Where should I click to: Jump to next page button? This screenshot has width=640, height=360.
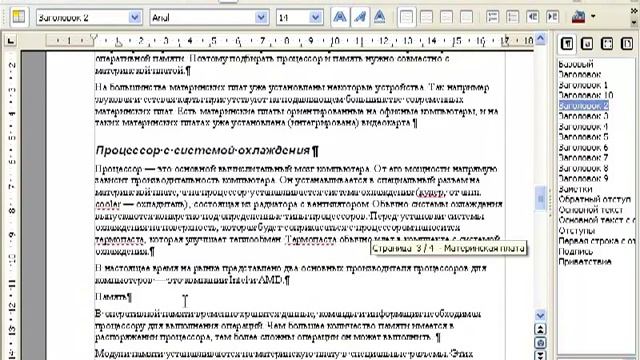coord(540,355)
